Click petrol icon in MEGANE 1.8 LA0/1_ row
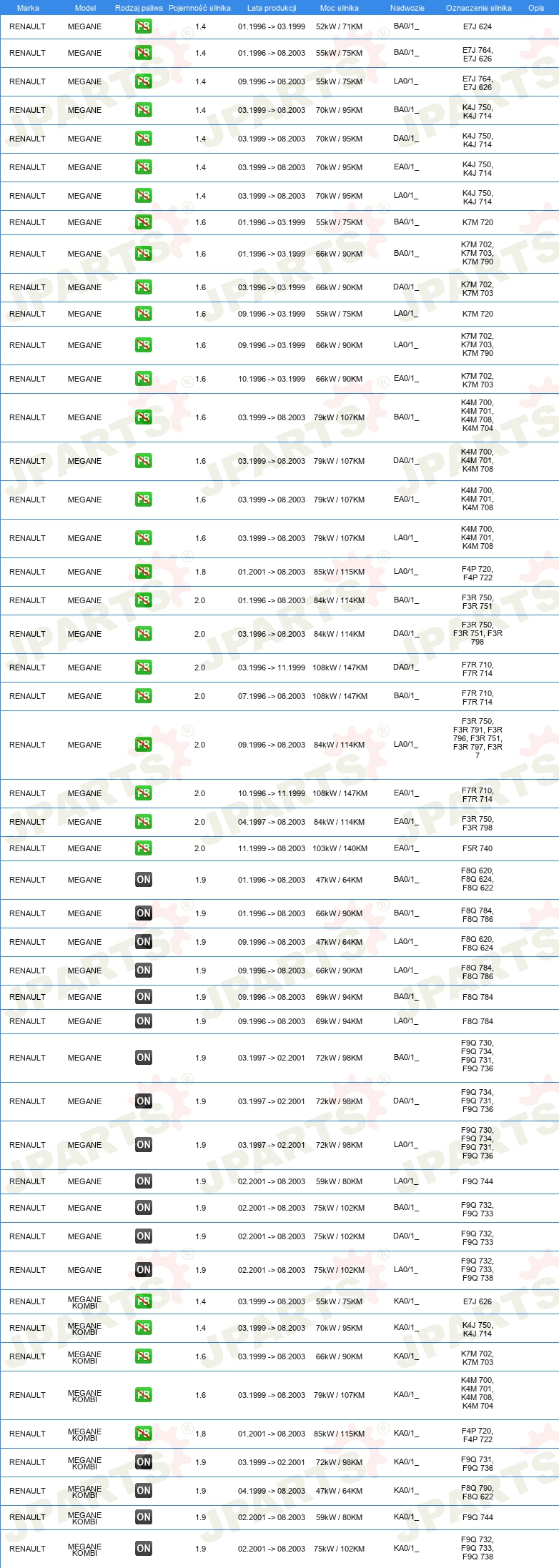 143,572
